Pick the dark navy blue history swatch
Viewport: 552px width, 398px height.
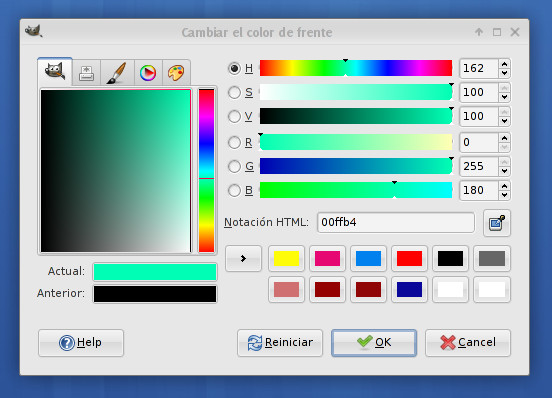click(x=409, y=290)
